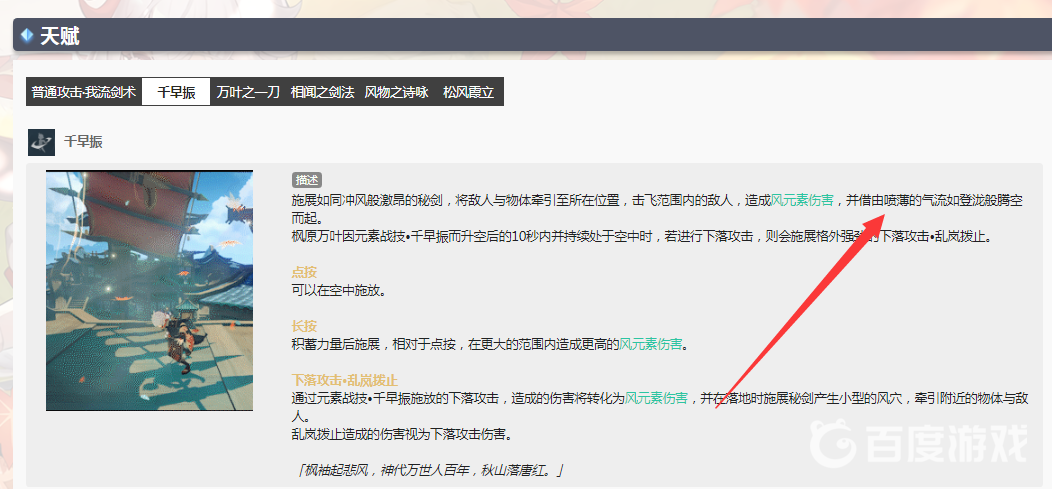Click the 长按 subheading
The image size is (1052, 489).
point(304,326)
